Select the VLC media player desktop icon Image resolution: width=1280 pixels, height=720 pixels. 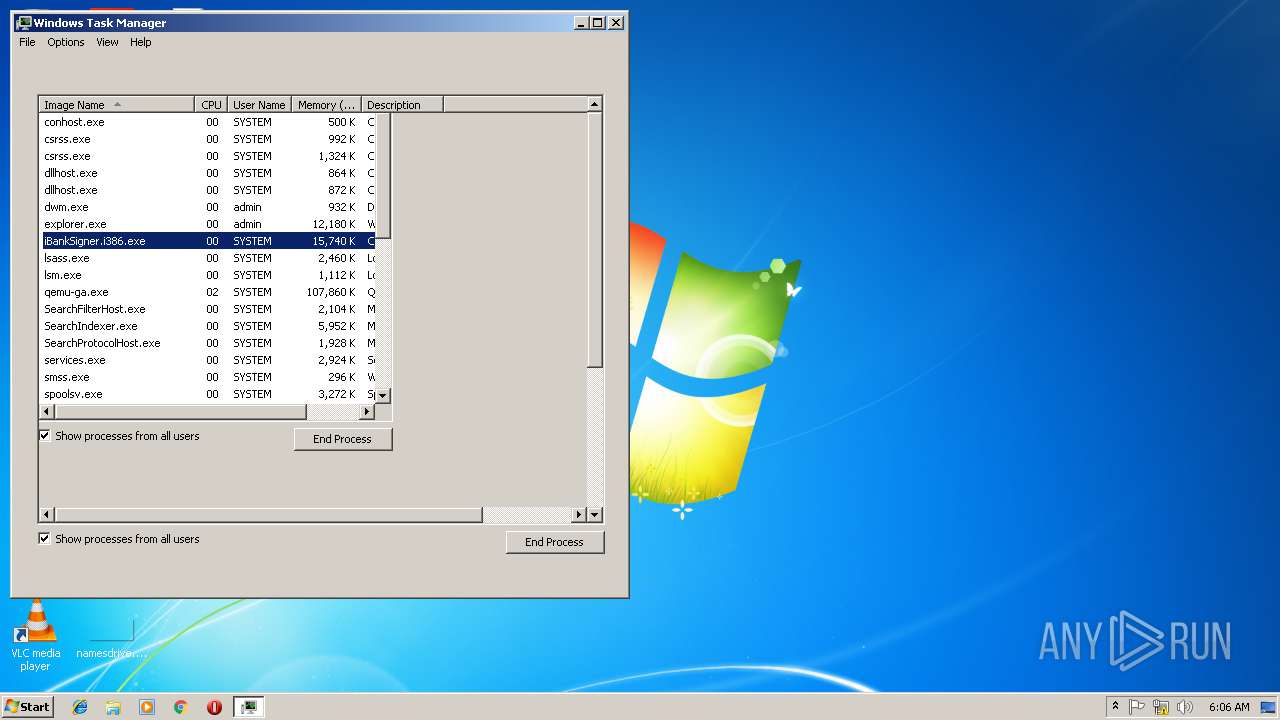coord(35,636)
